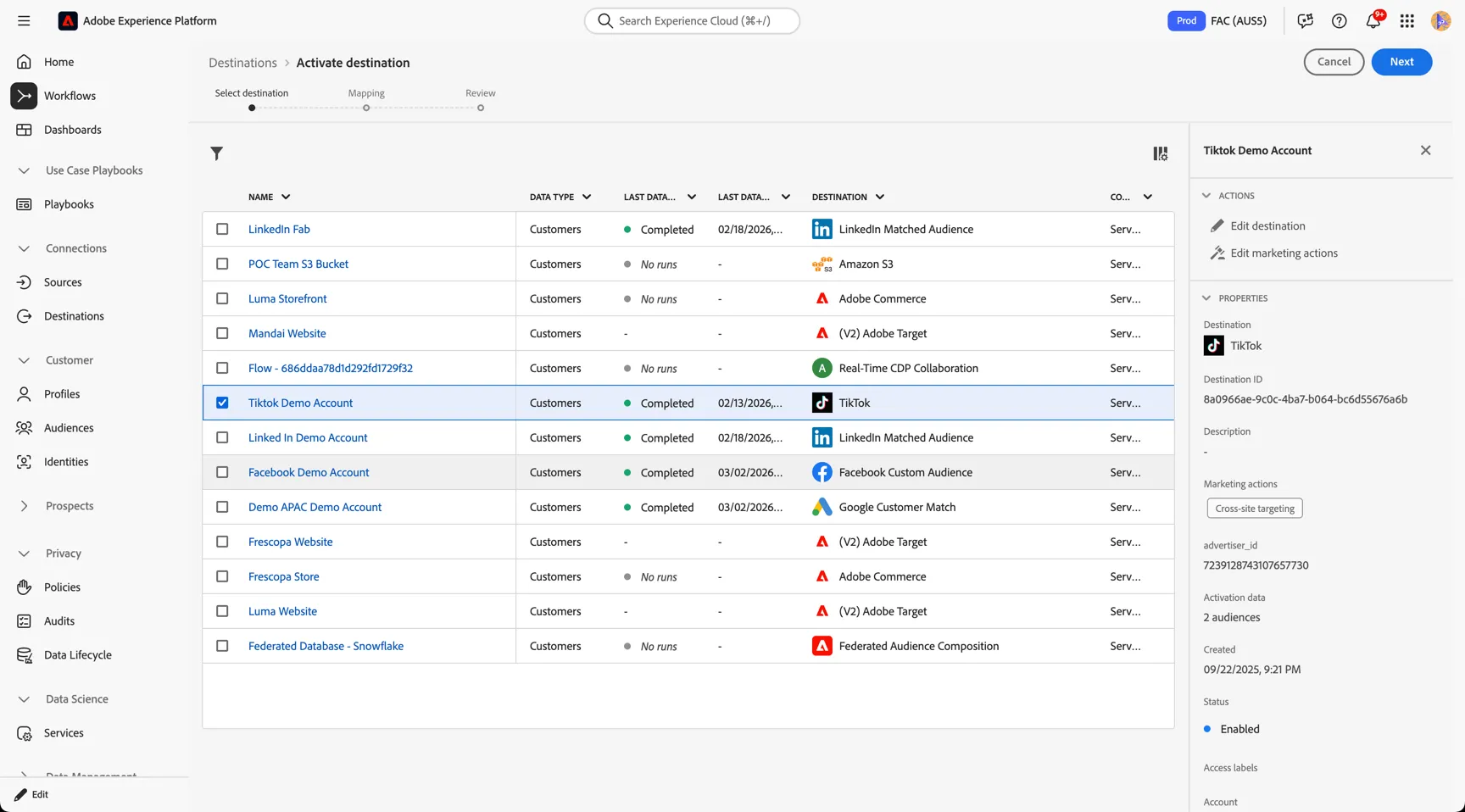
Task: Open the table filter icon
Action: (x=217, y=153)
